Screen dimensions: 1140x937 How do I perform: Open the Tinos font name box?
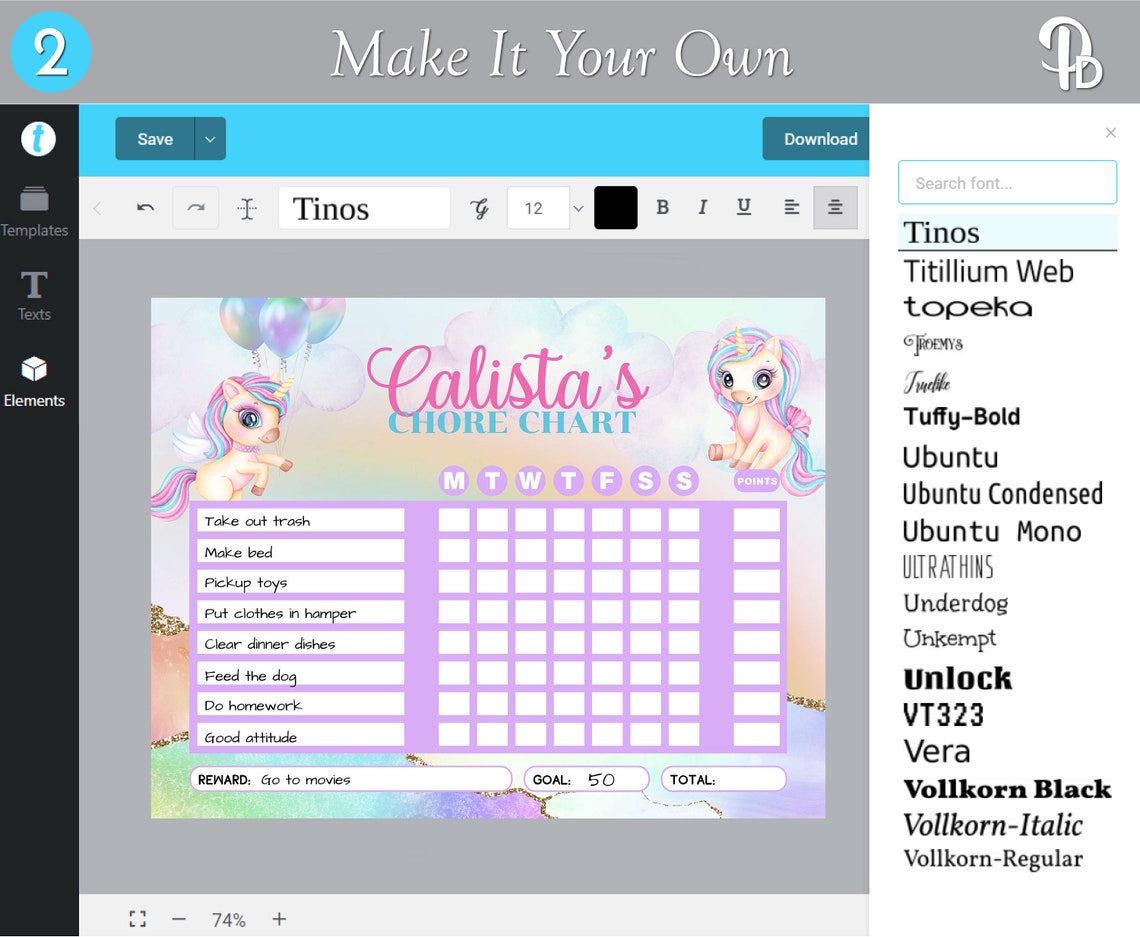pos(364,207)
